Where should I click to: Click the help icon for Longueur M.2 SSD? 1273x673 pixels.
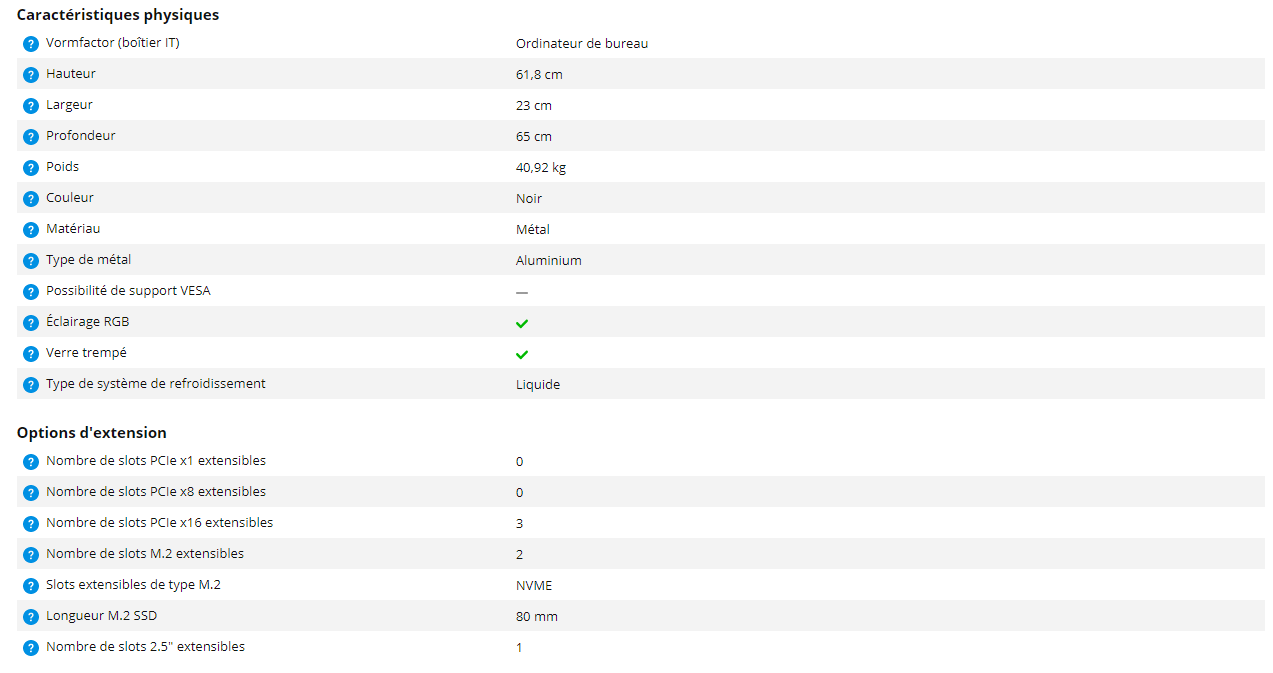pyautogui.click(x=31, y=617)
